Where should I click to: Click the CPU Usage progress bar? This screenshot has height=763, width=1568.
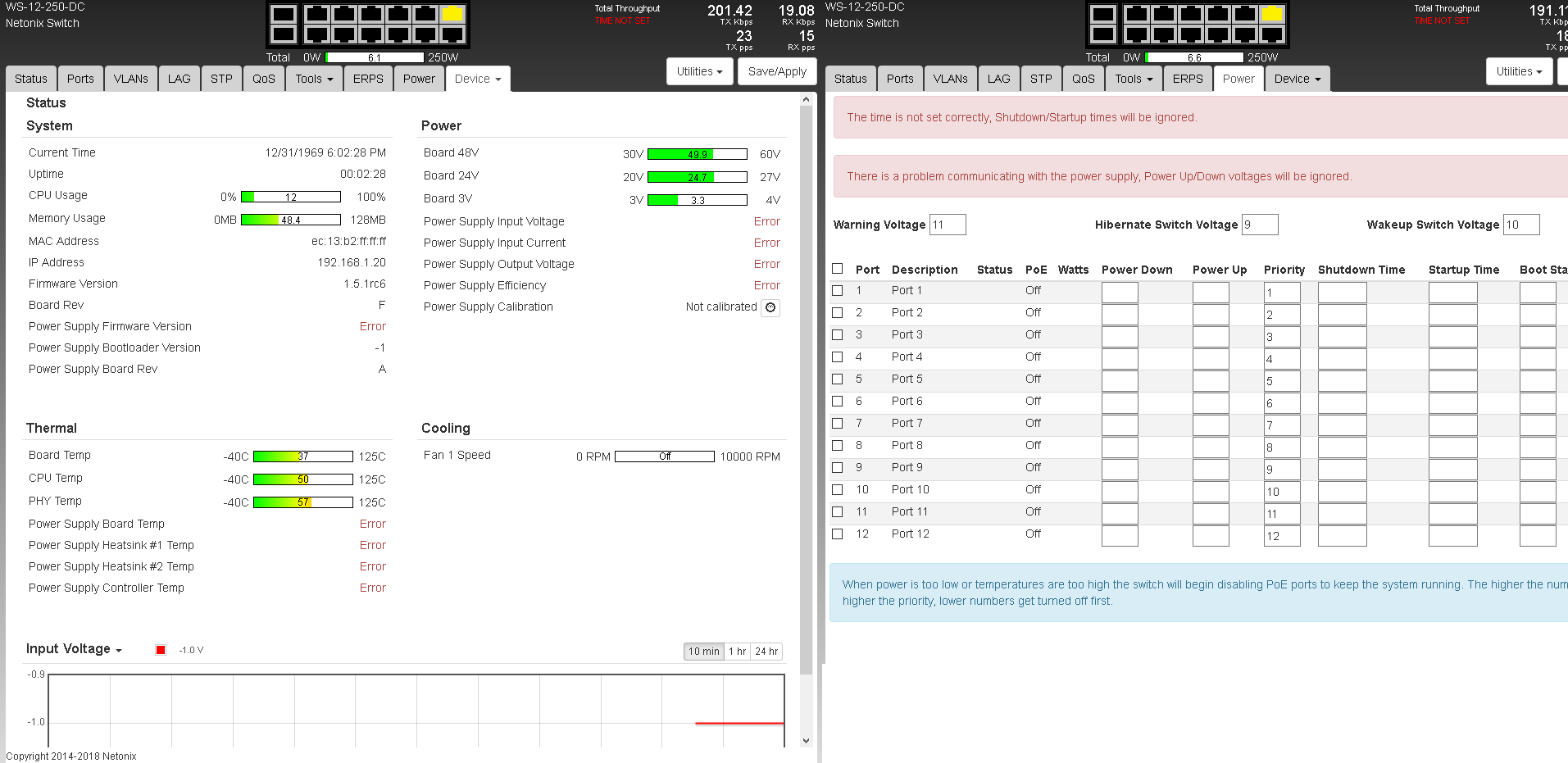[x=291, y=197]
